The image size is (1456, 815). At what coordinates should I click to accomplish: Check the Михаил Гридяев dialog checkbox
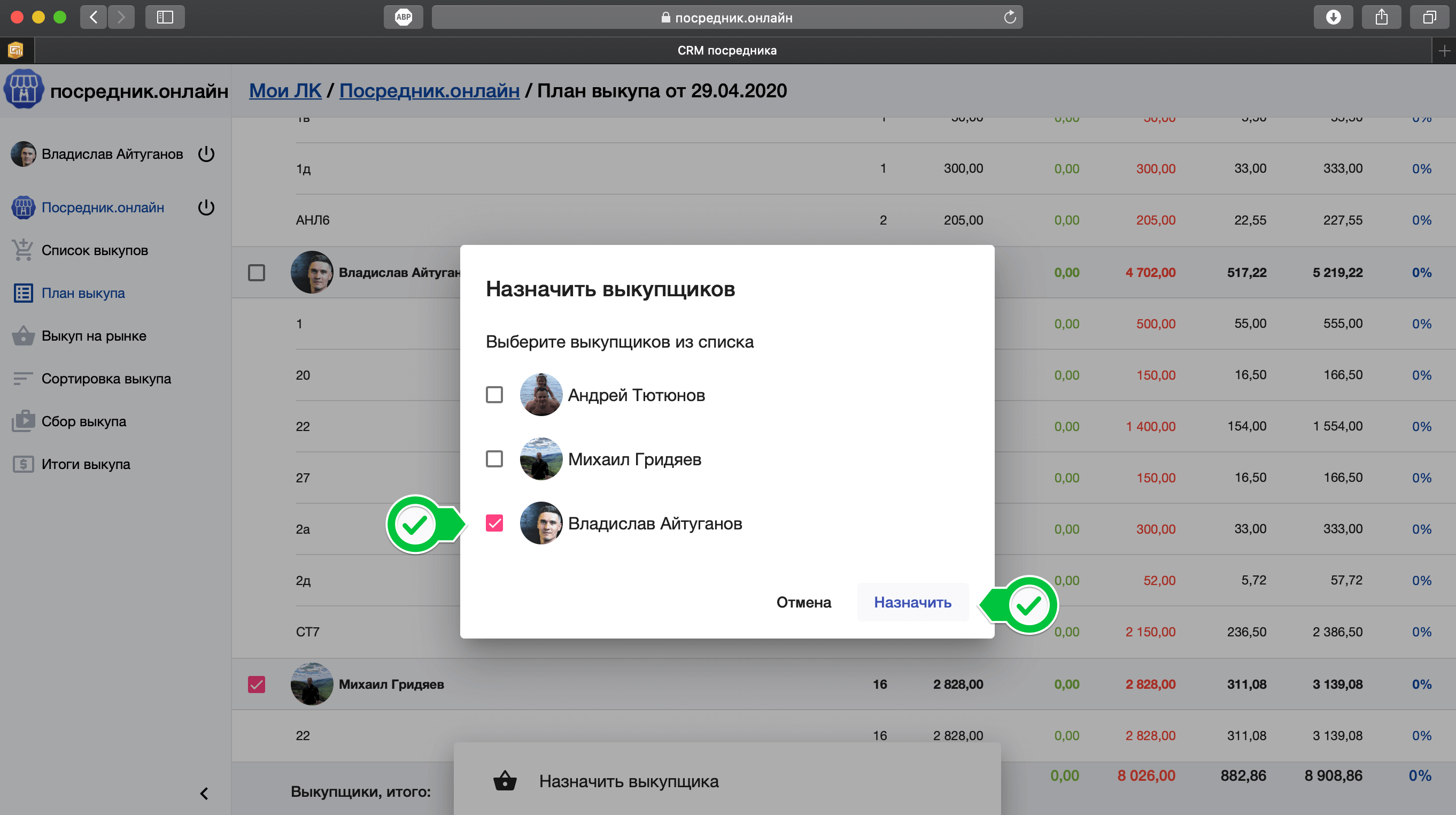pyautogui.click(x=494, y=459)
